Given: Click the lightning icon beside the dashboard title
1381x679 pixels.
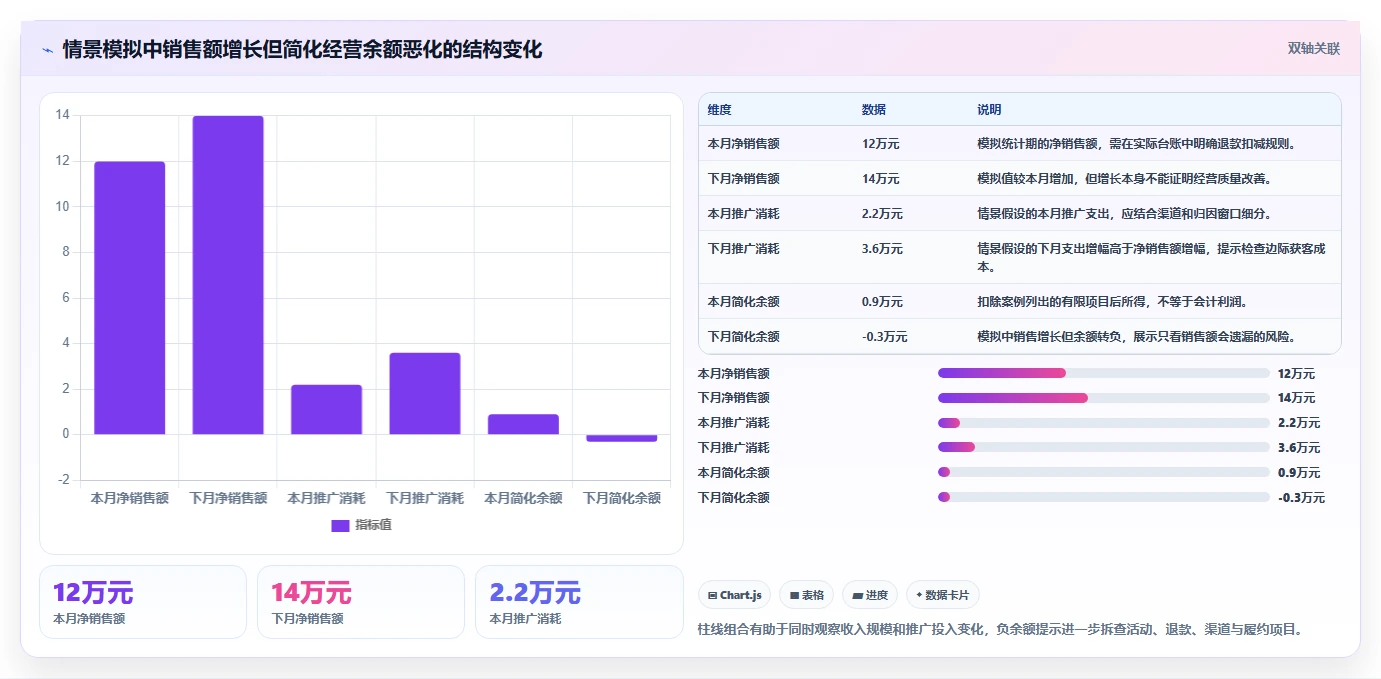Looking at the screenshot, I should 48,50.
